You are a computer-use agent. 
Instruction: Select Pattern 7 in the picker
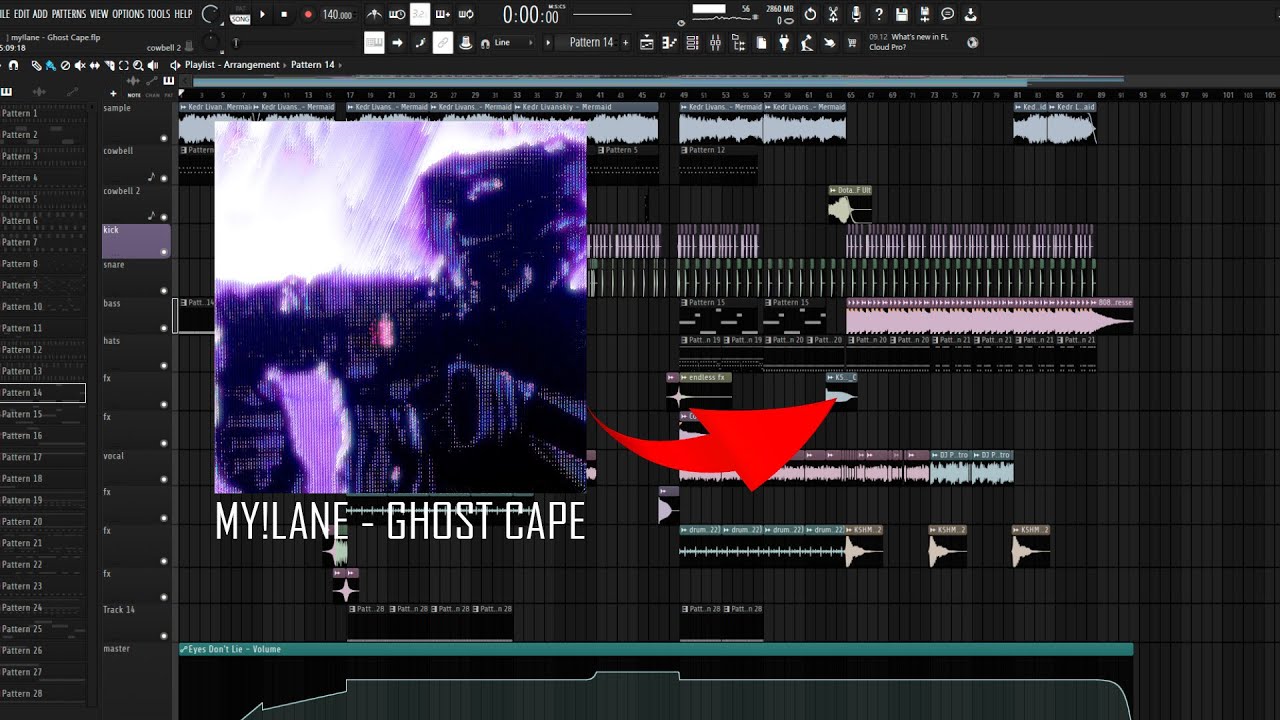tap(42, 242)
